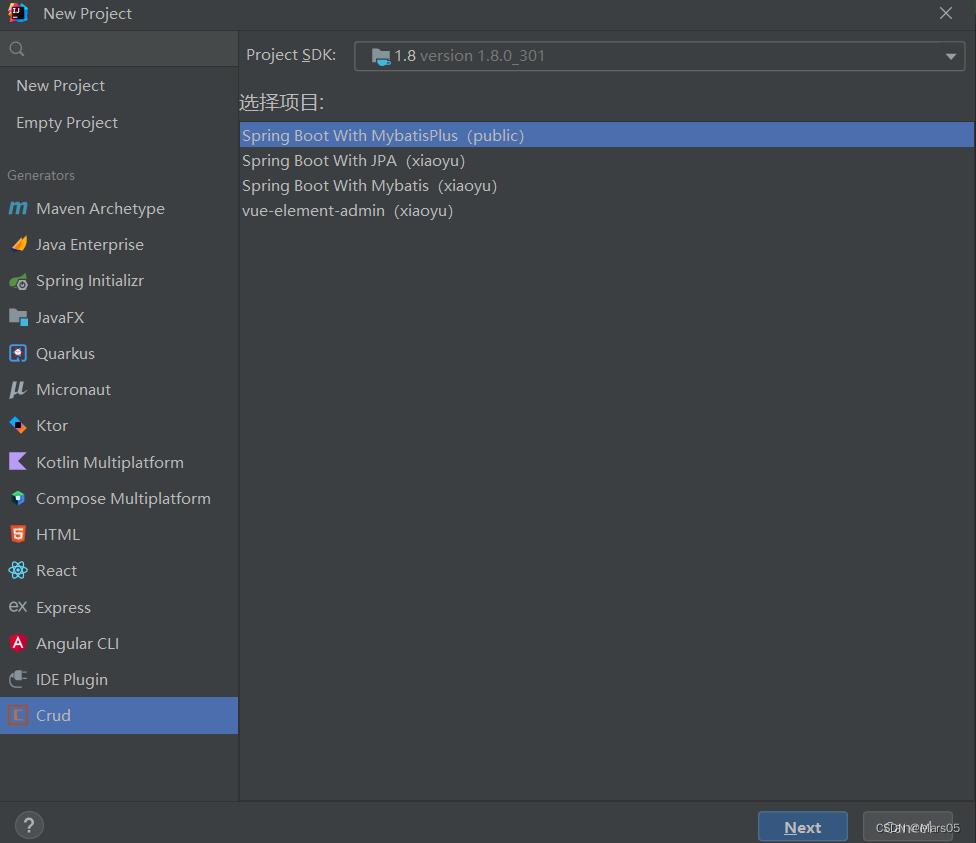Select Spring Boot With JPA (xiaoyu)
Viewport: 976px width, 843px height.
tap(606, 161)
